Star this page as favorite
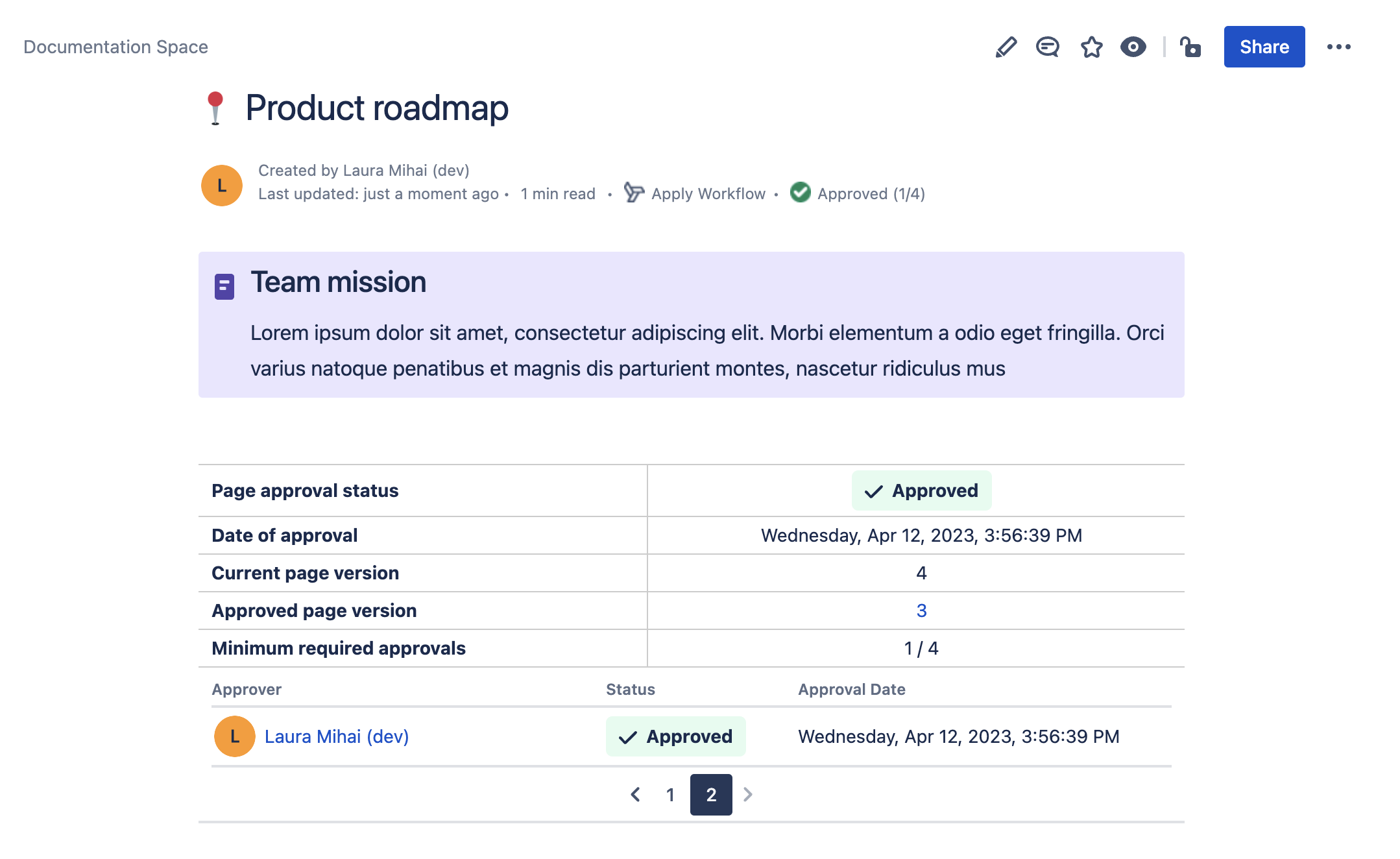This screenshot has height=859, width=1400. pyautogui.click(x=1091, y=47)
